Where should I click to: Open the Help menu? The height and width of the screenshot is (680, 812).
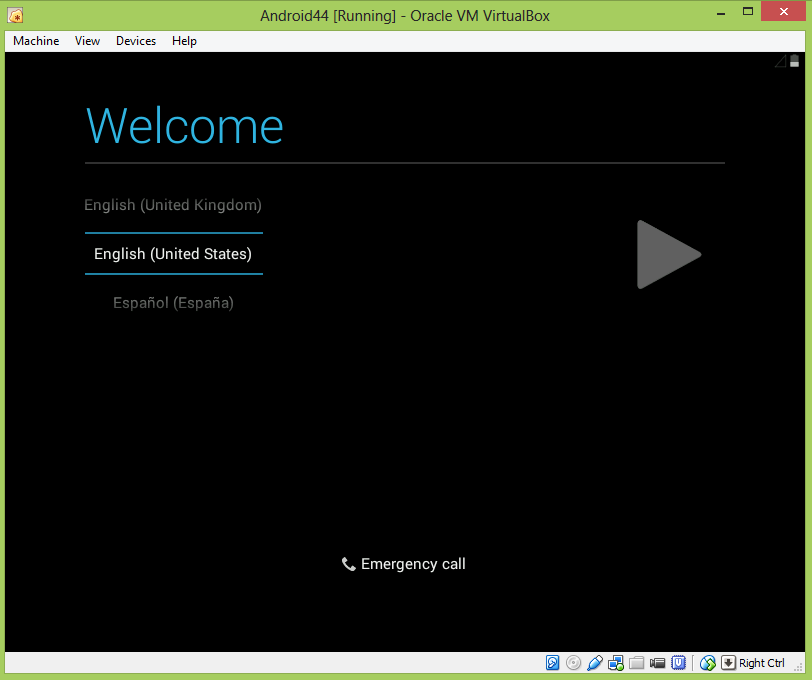click(184, 41)
